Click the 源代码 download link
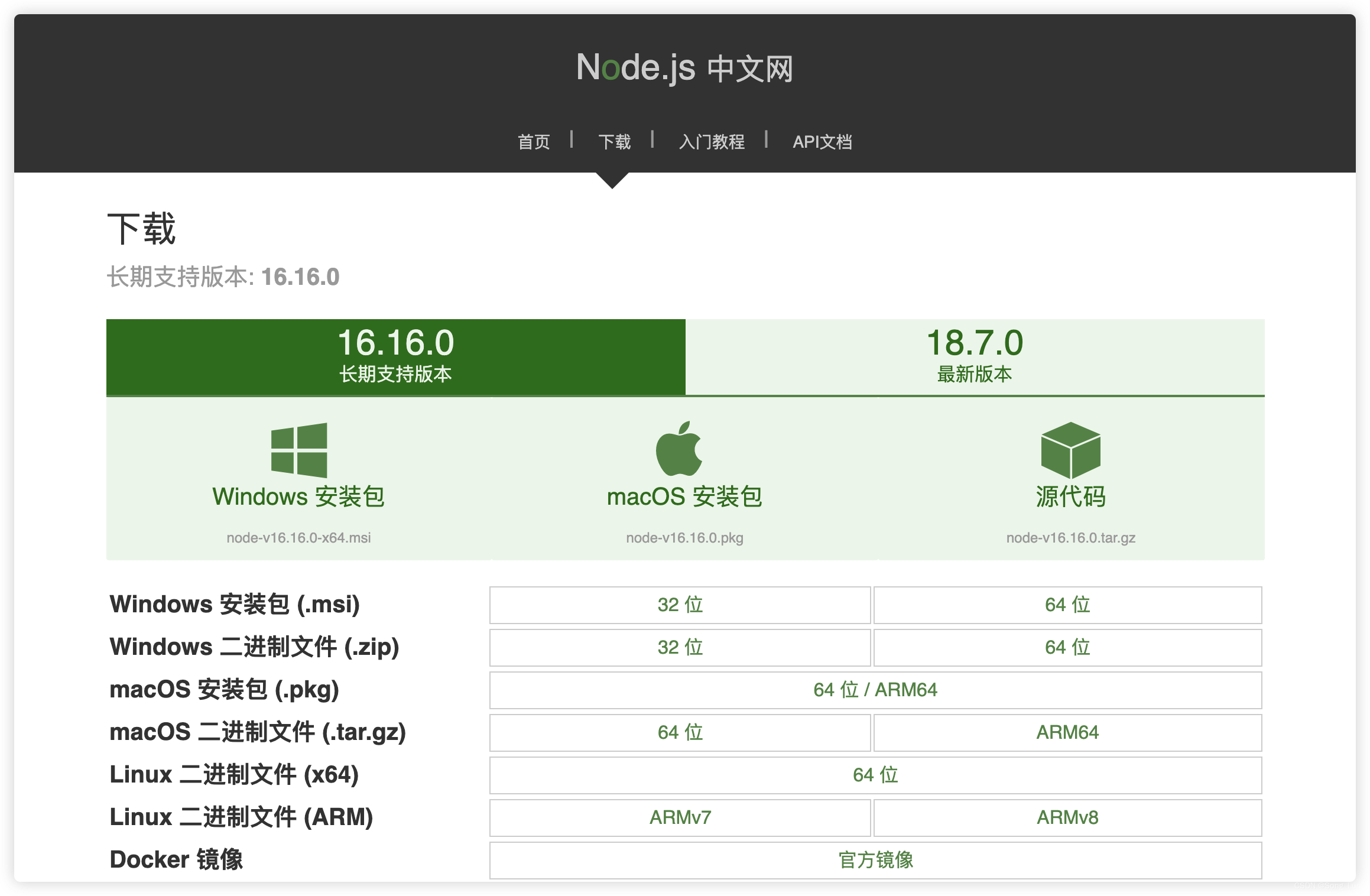This screenshot has height=896, width=1370. [1070, 496]
